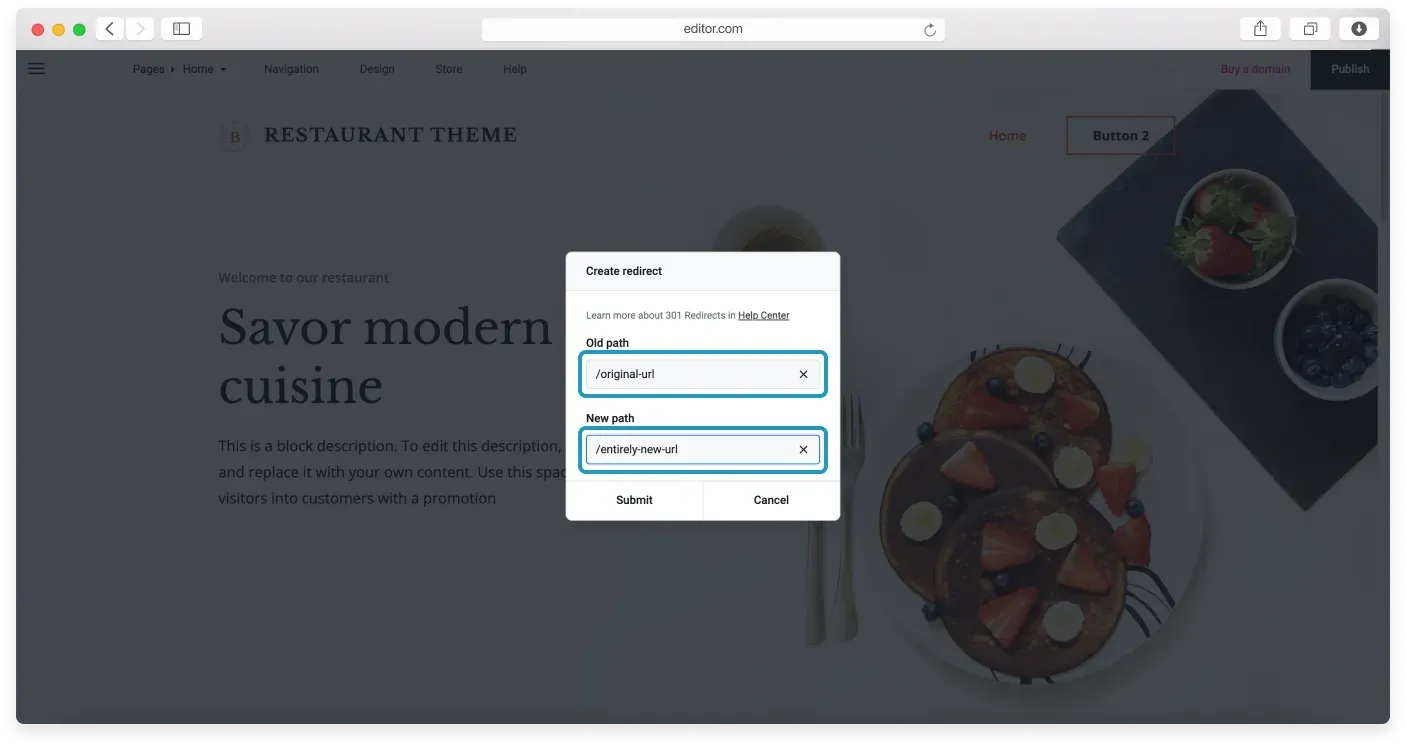Click the Create redirect dialog title
Viewport: 1406px width, 748px height.
624,271
